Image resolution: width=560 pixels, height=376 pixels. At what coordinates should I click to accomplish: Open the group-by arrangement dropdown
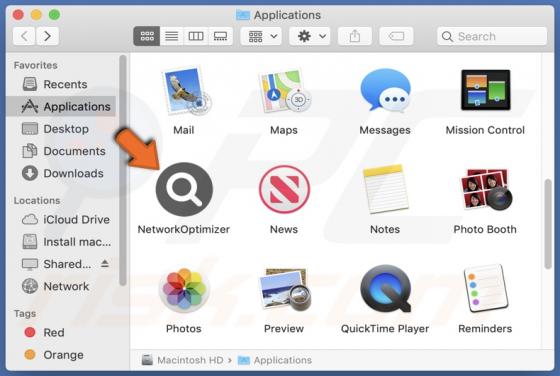[x=261, y=36]
